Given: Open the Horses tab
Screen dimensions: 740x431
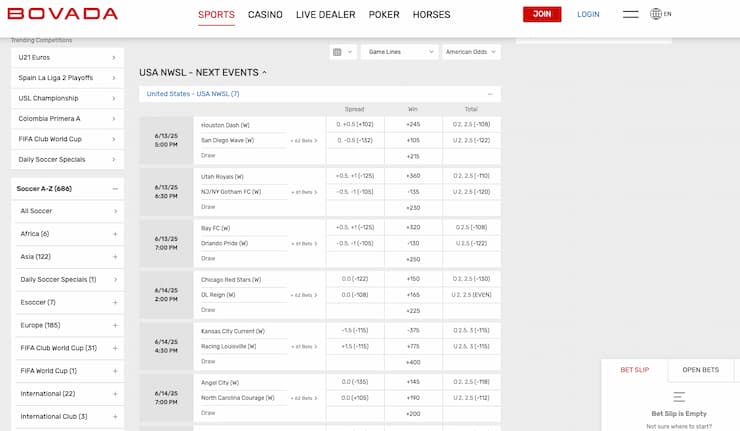Looking at the screenshot, I should click(431, 15).
